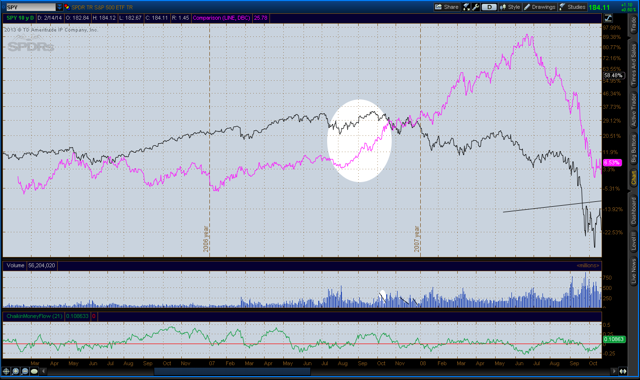Open the Active Trader sidebar tab
640x380 pixels.
(633, 109)
